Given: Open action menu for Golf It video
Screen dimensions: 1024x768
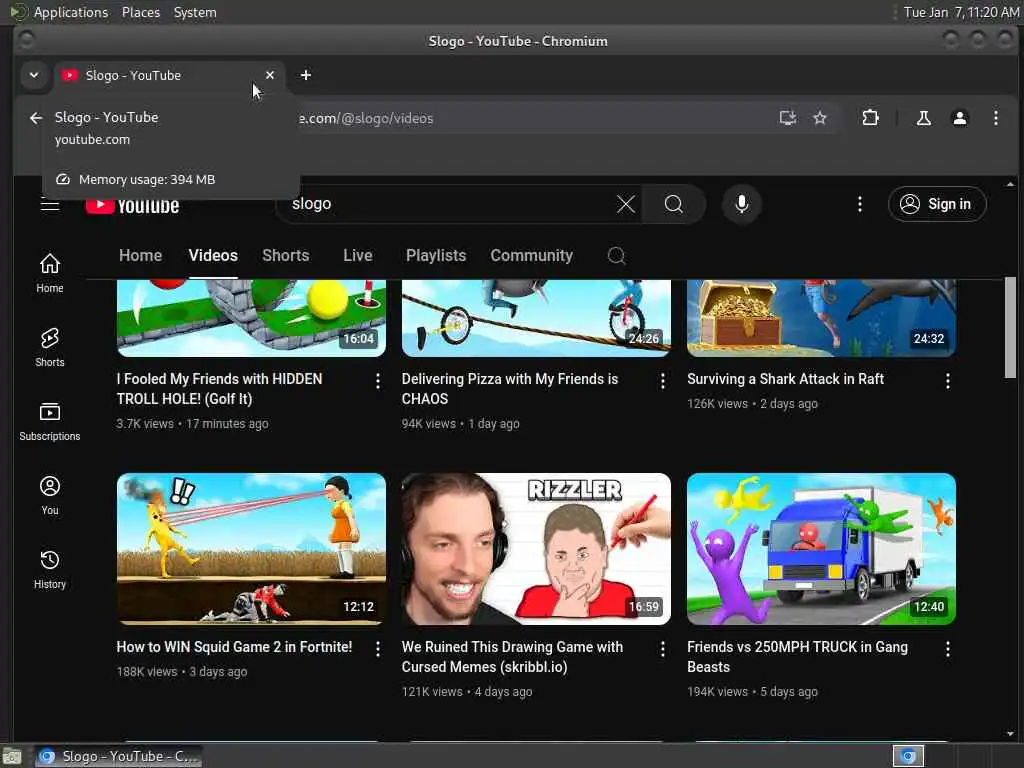Looking at the screenshot, I should tap(377, 381).
